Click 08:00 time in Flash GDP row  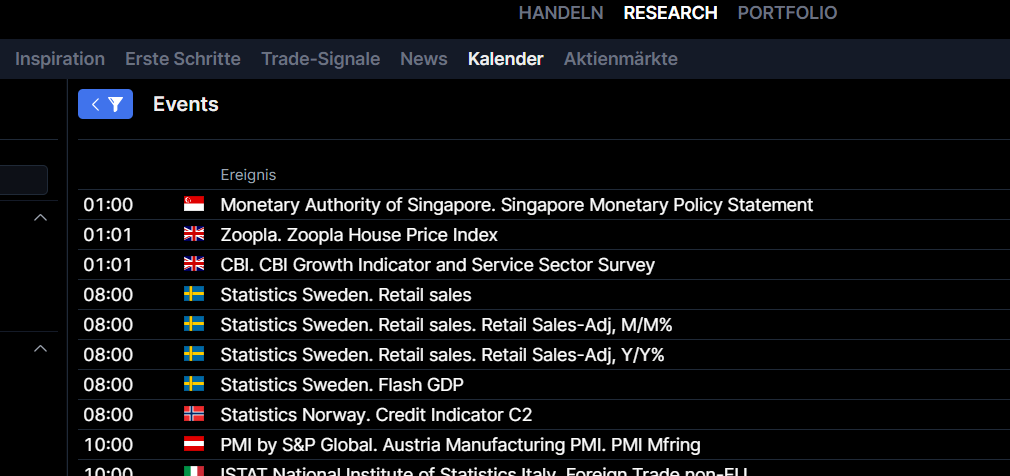(x=108, y=385)
